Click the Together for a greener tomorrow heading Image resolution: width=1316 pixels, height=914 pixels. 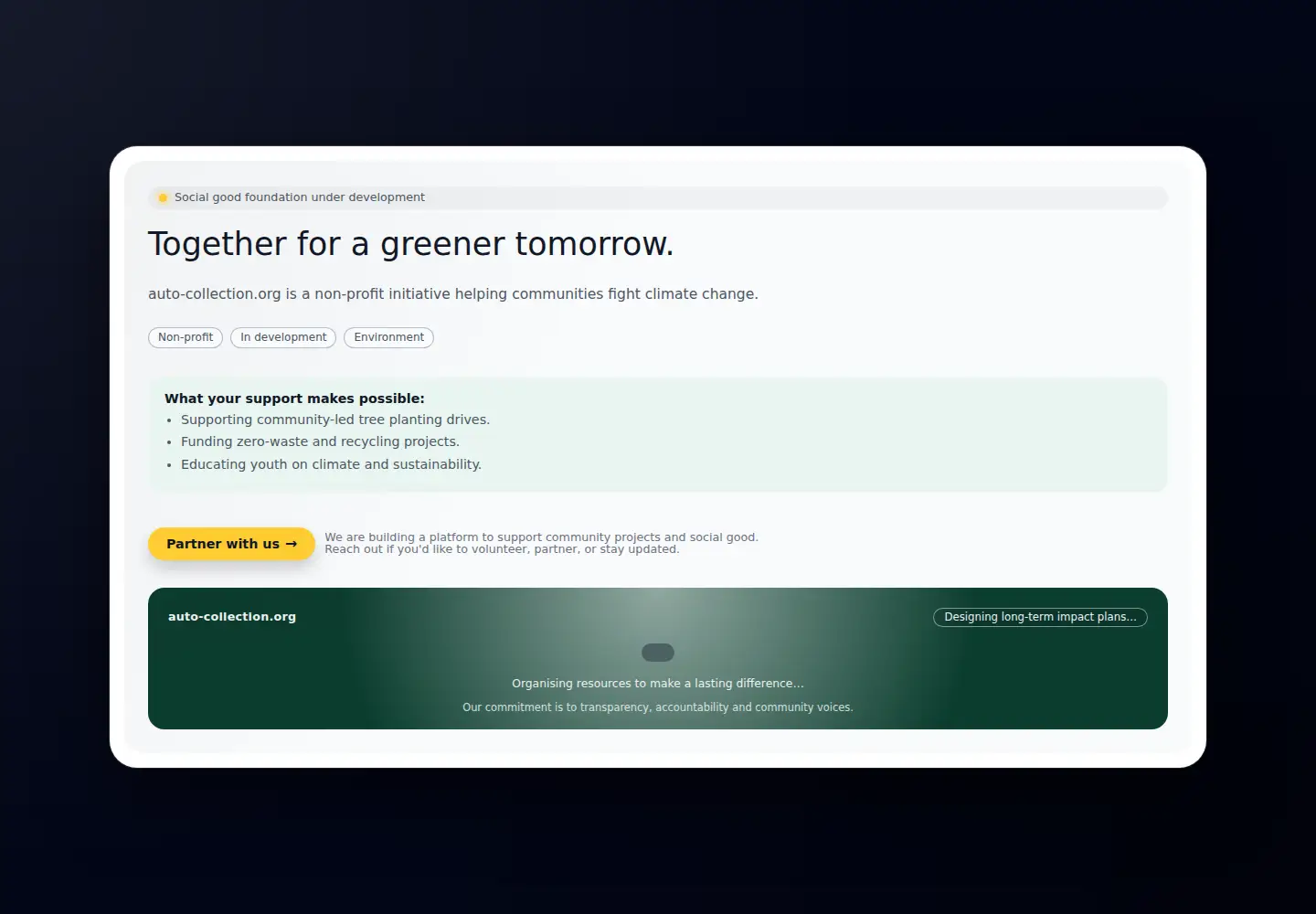(411, 244)
